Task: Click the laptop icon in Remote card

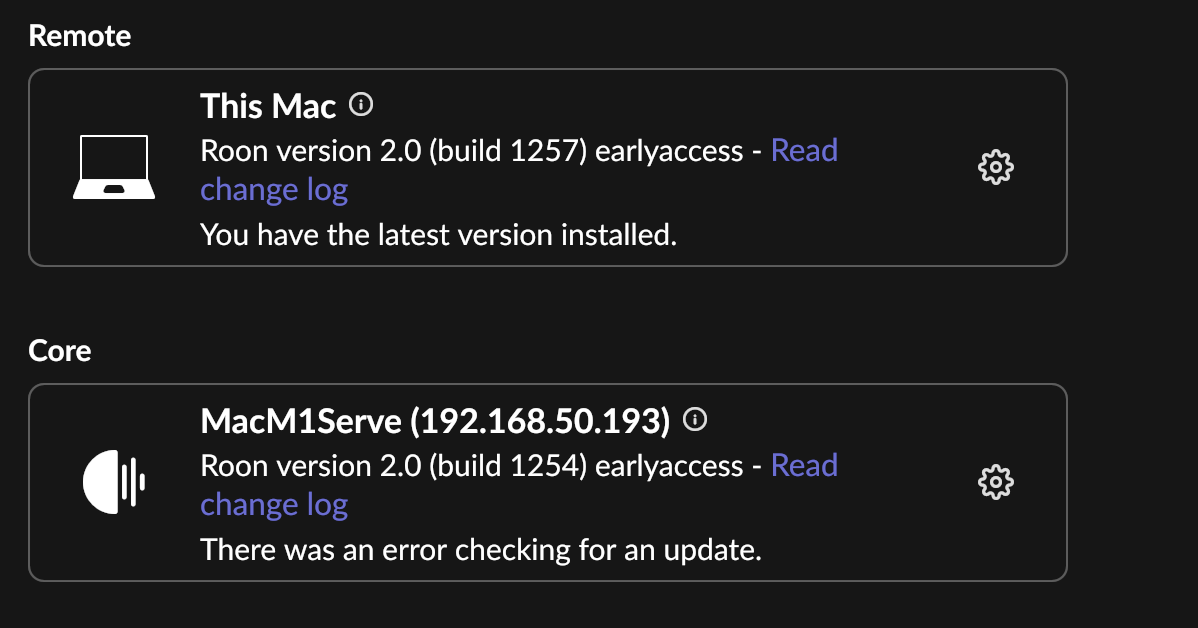Action: [x=114, y=167]
